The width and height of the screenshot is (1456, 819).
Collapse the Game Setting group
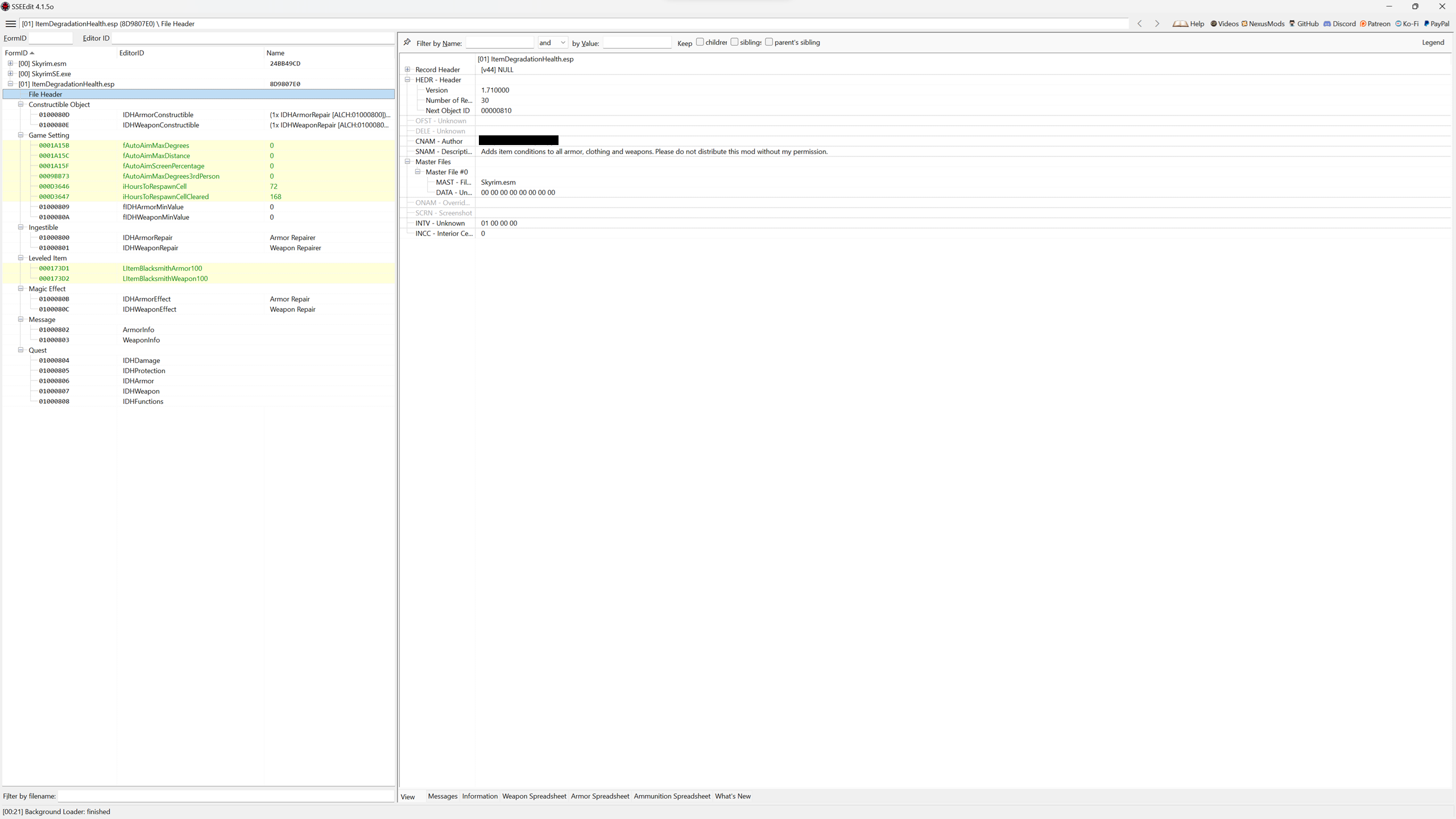[20, 135]
